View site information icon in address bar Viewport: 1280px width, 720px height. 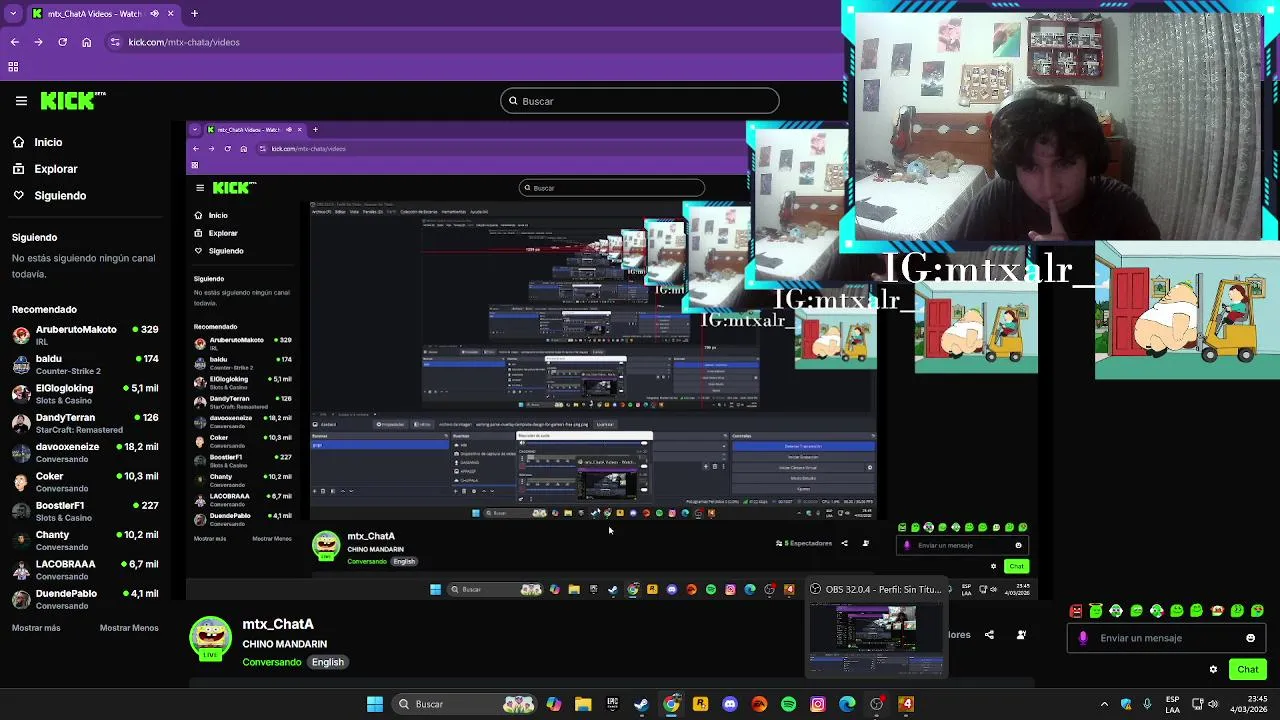115,42
